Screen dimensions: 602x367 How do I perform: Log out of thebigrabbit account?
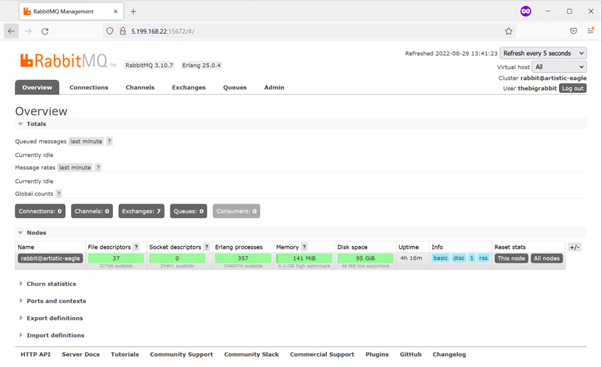[x=572, y=88]
